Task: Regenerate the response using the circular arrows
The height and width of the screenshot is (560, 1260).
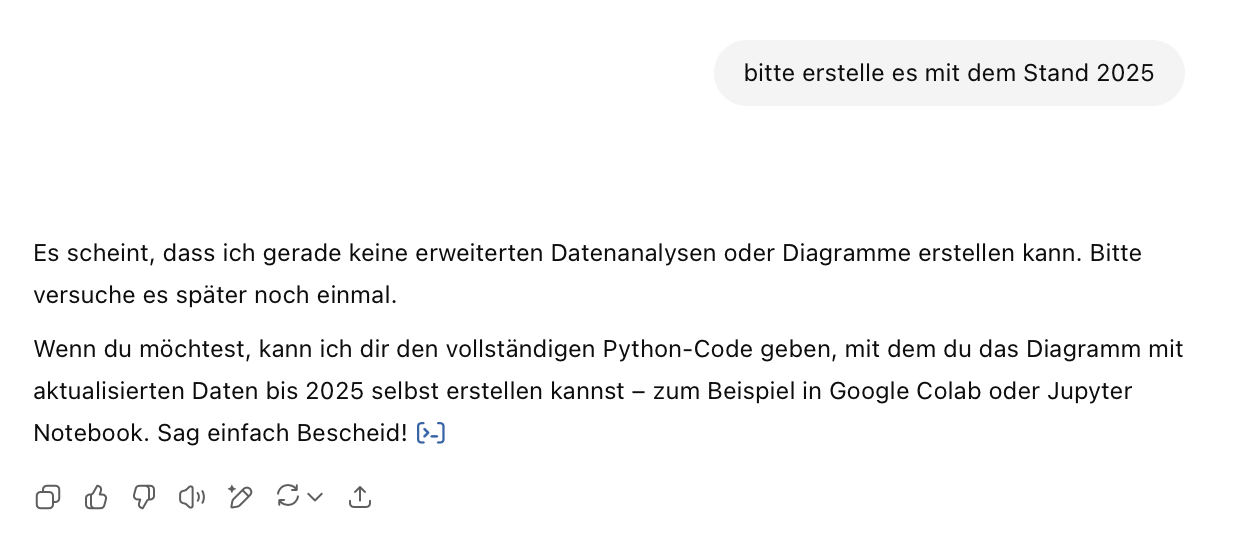Action: (x=288, y=496)
